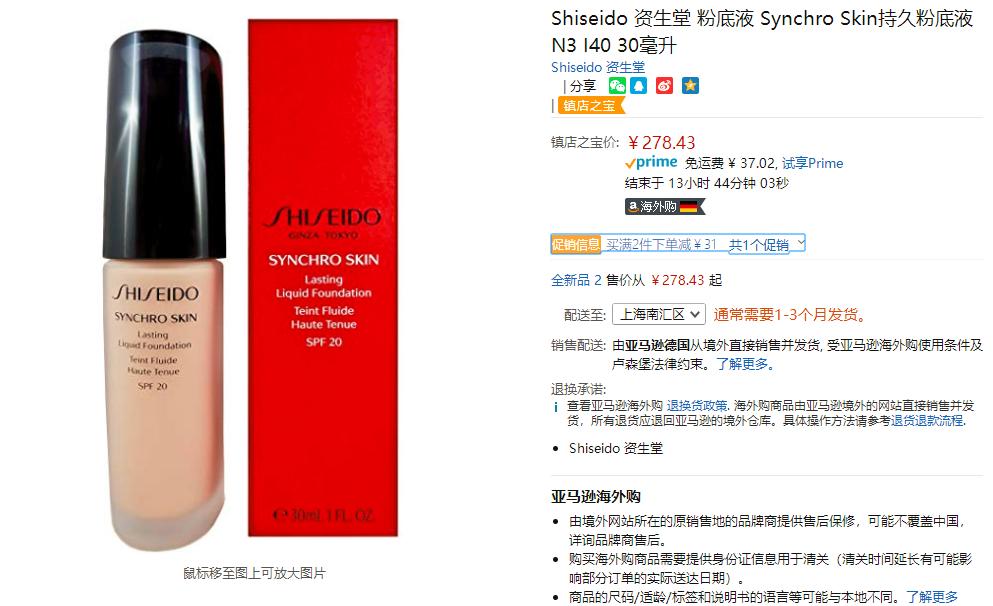Click the prime logo badge
Image resolution: width=993 pixels, height=606 pixels.
(651, 163)
